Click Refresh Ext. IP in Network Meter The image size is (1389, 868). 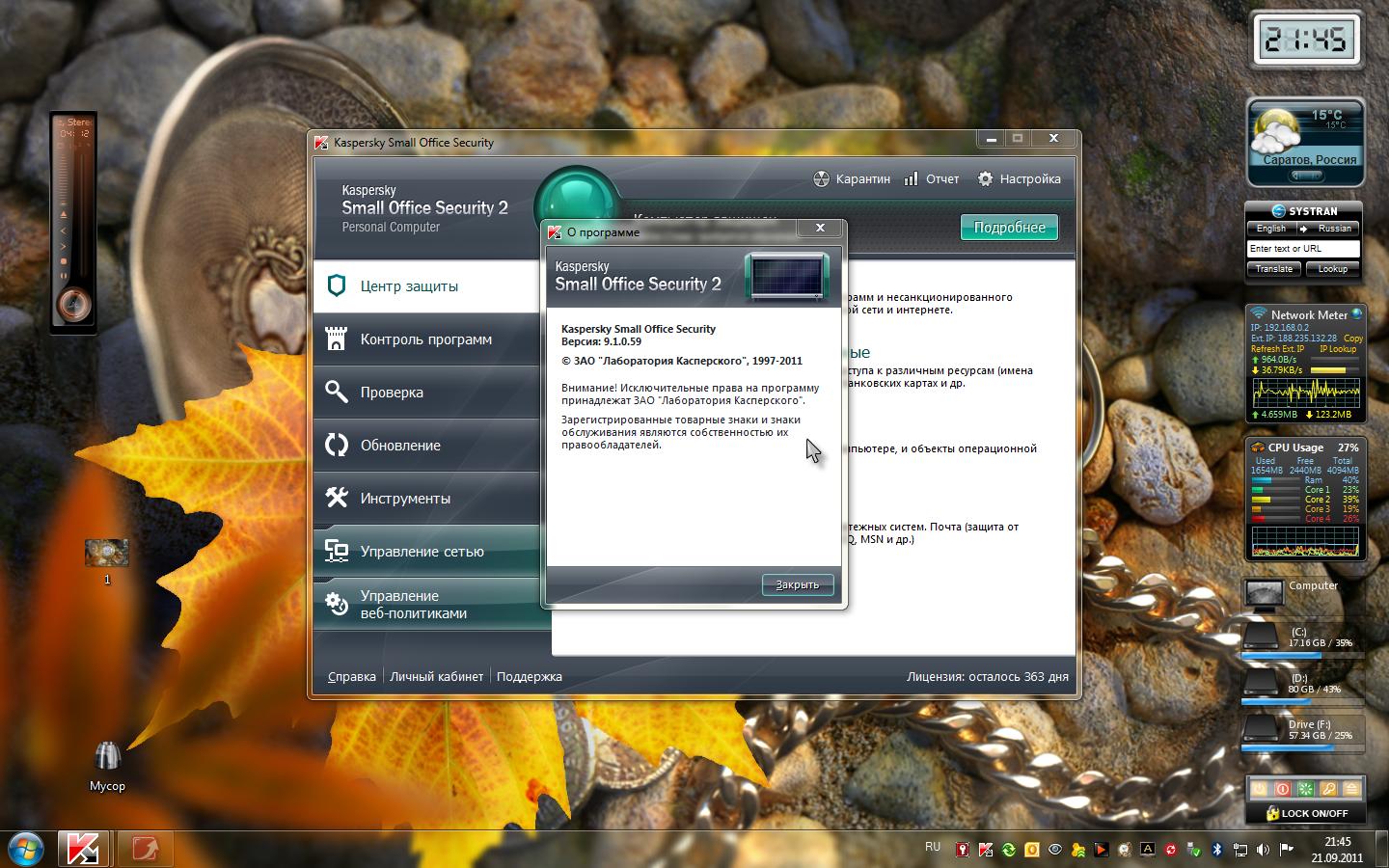[x=1277, y=349]
